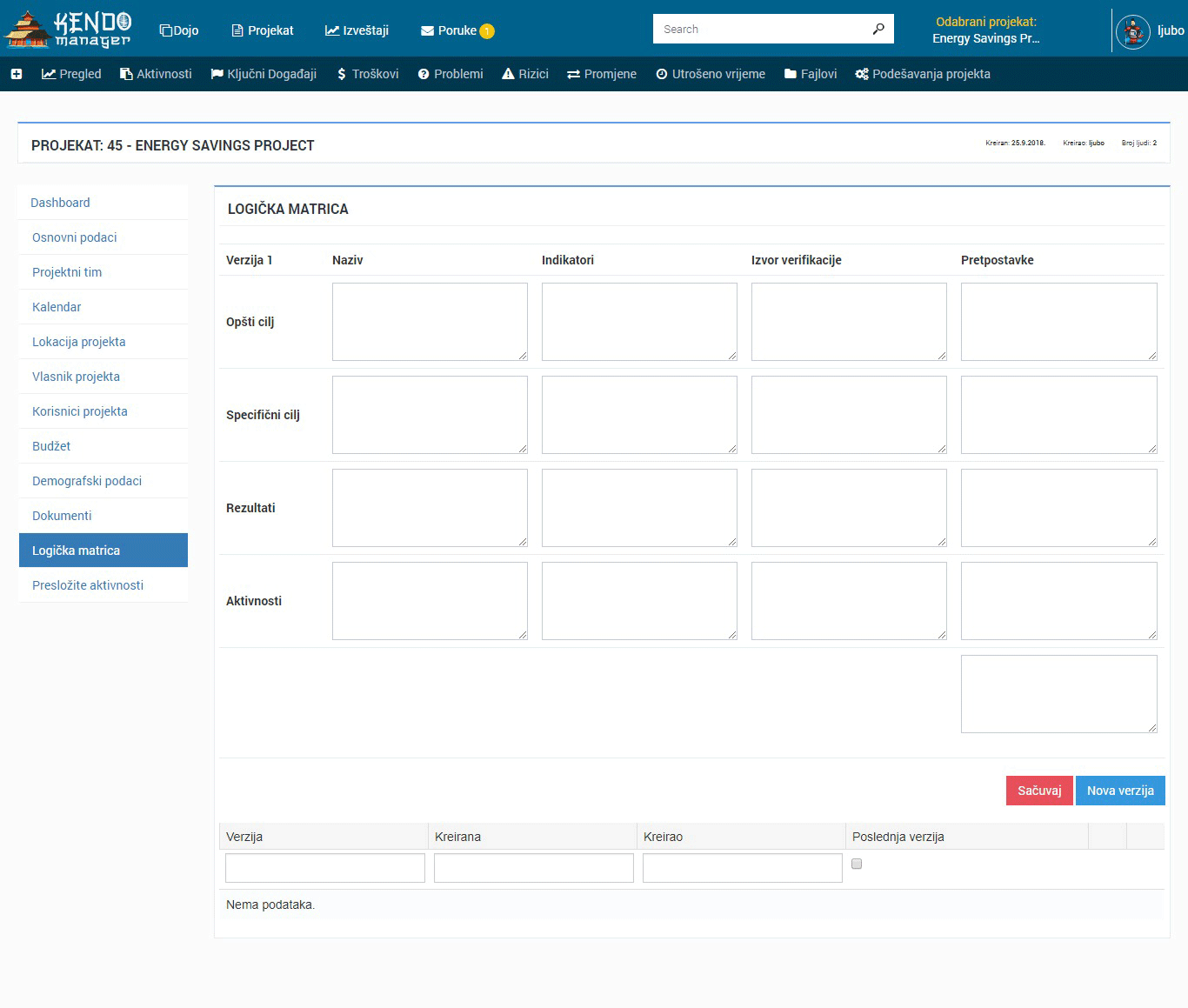This screenshot has height=1008, width=1188.
Task: Click the Nova verzija button
Action: click(1120, 791)
